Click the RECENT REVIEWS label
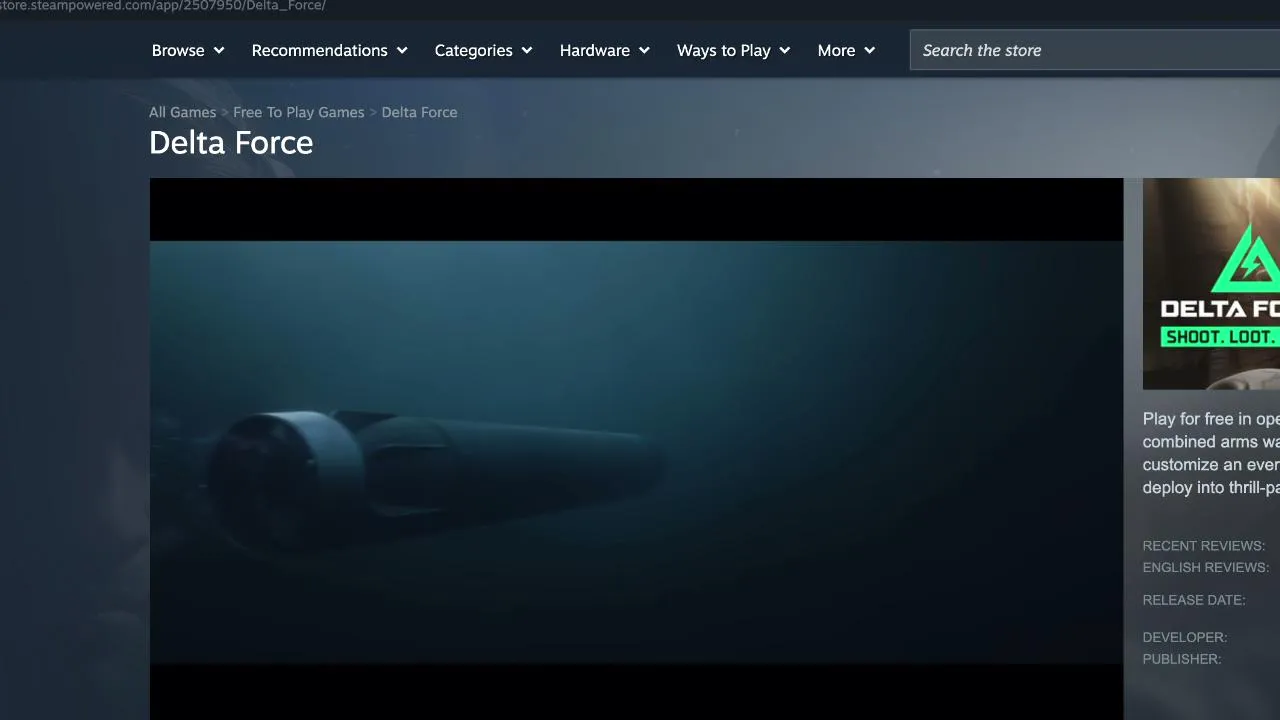Image resolution: width=1280 pixels, height=720 pixels. coord(1204,546)
